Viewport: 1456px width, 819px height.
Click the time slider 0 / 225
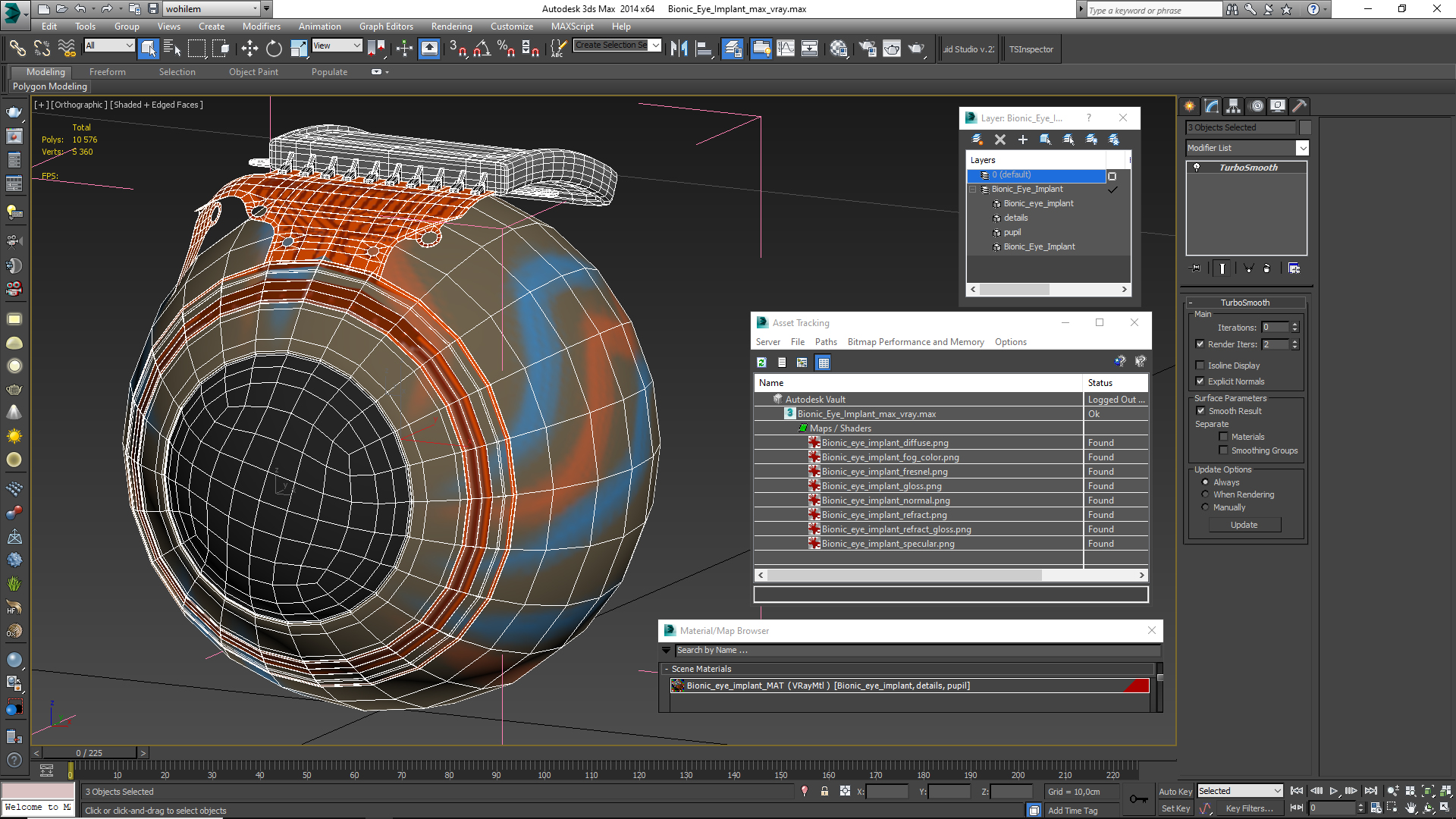pos(89,753)
